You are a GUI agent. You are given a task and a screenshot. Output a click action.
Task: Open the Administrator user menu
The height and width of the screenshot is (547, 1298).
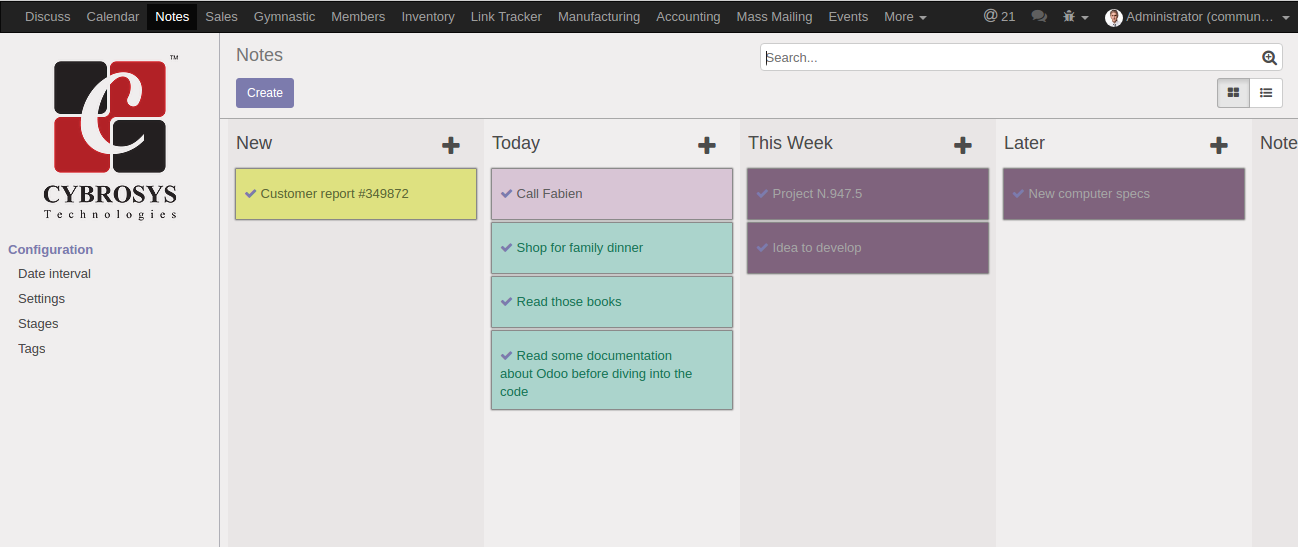pos(1197,17)
